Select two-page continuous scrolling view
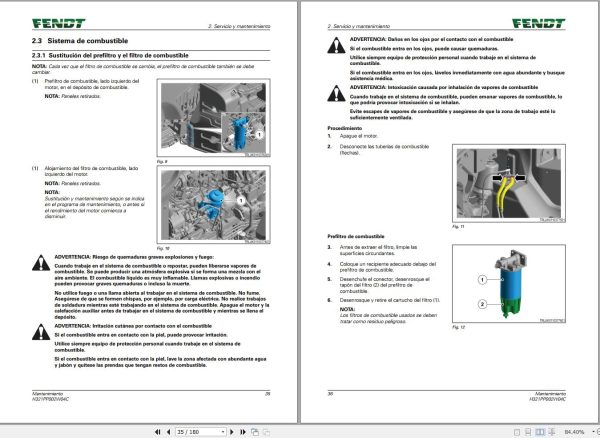The width and height of the screenshot is (600, 438). click(552, 432)
